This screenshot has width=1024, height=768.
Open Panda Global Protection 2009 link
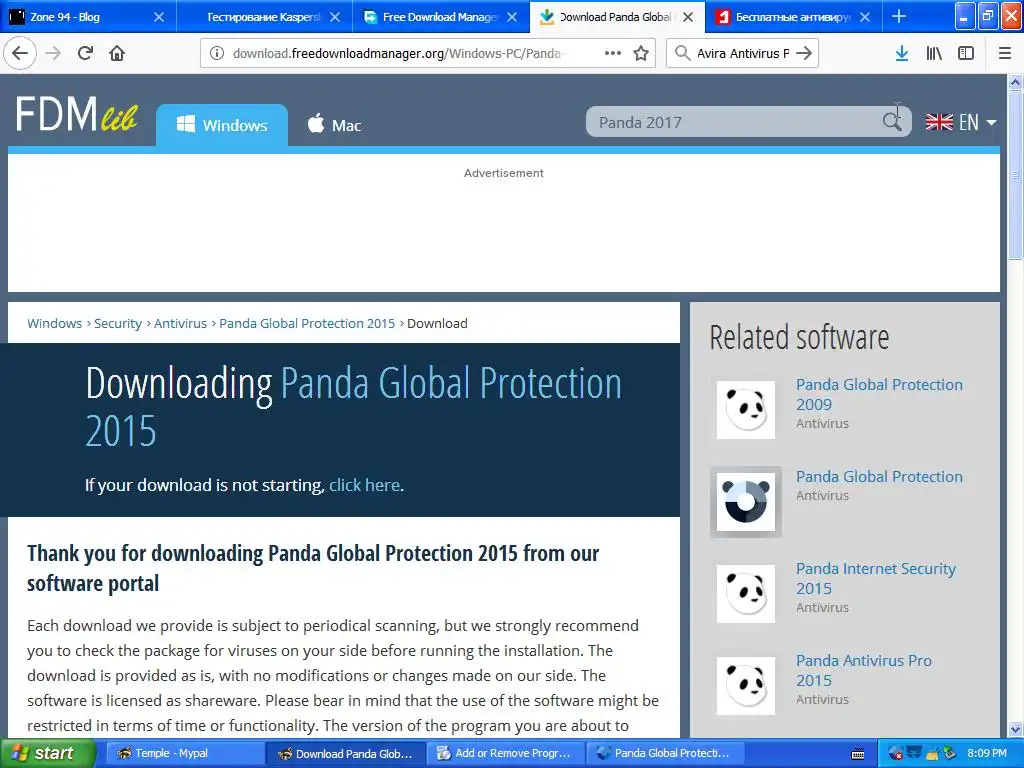[879, 394]
